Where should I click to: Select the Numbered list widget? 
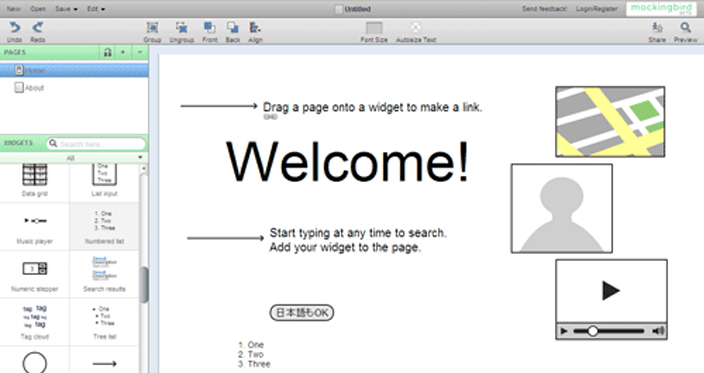(x=104, y=226)
